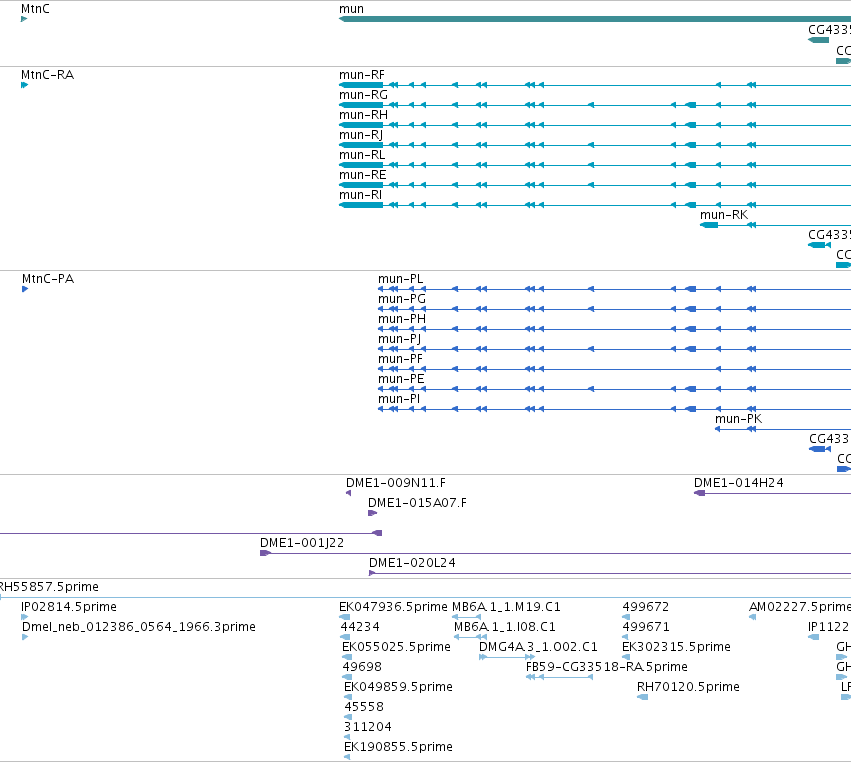Click the DME1-009N11.F clone label
The image size is (851, 762).
point(396,483)
